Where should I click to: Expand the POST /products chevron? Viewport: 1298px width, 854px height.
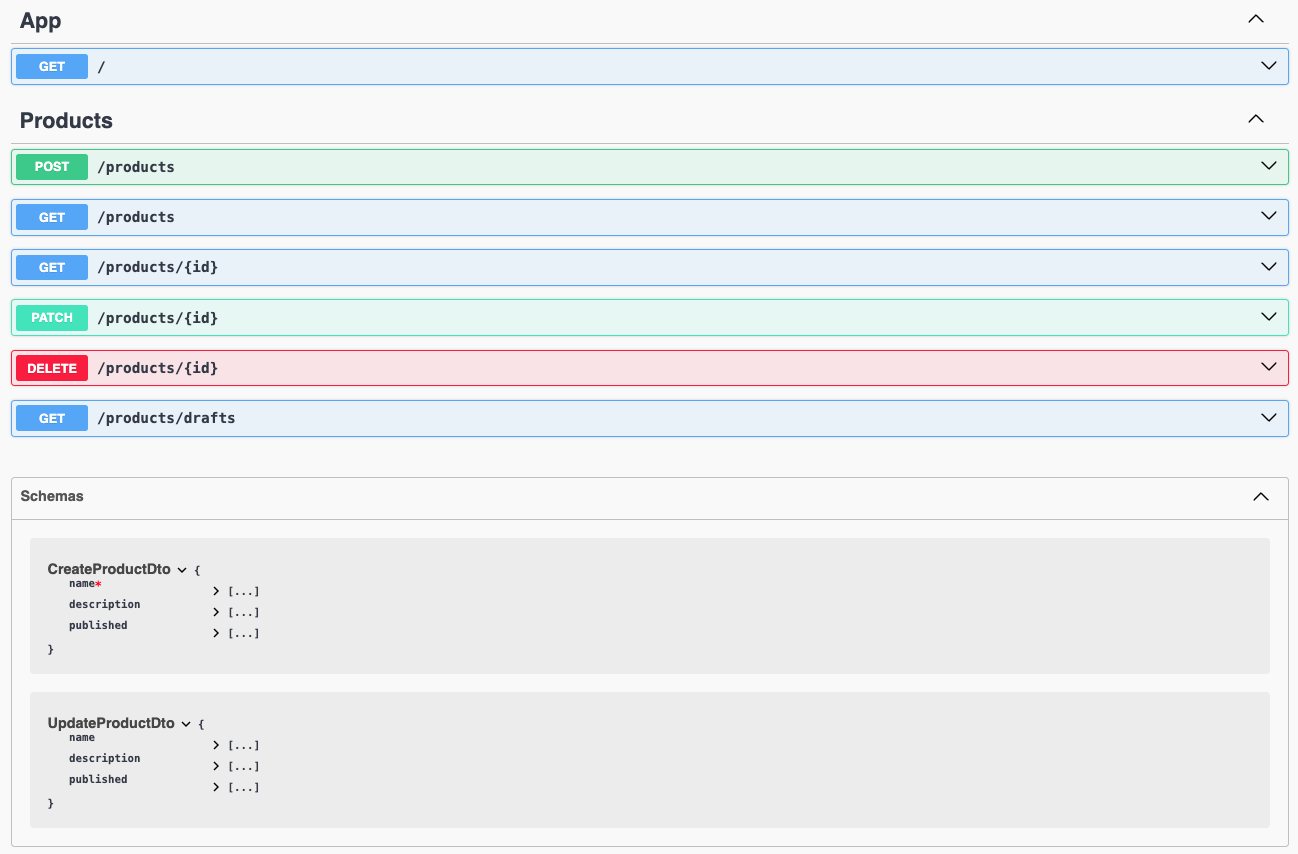pyautogui.click(x=1269, y=166)
